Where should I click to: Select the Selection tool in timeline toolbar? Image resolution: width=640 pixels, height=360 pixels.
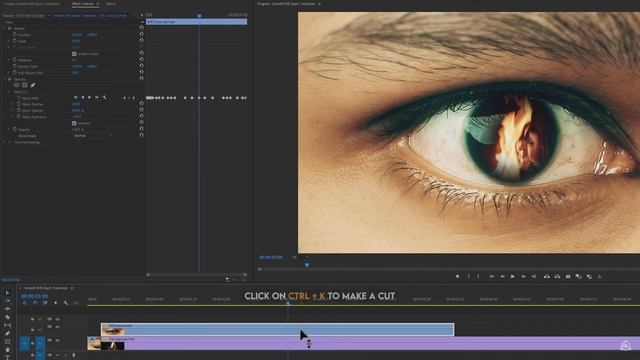click(7, 292)
